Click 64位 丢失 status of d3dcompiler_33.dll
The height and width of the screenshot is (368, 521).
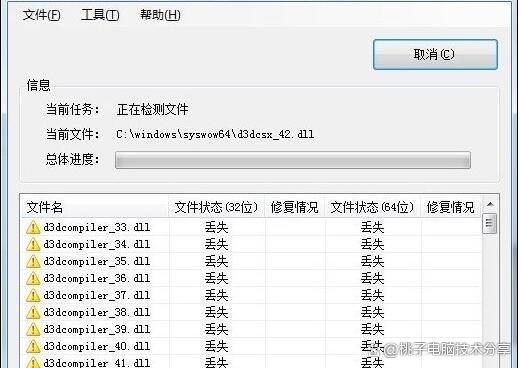372,227
